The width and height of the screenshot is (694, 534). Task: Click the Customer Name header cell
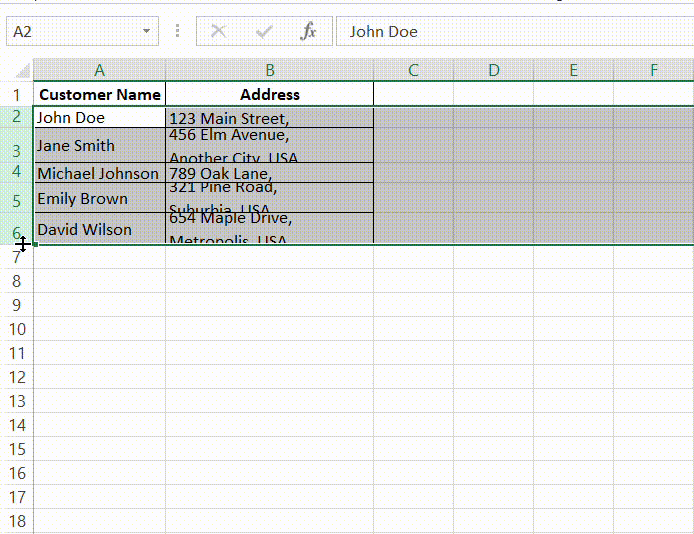(100, 94)
